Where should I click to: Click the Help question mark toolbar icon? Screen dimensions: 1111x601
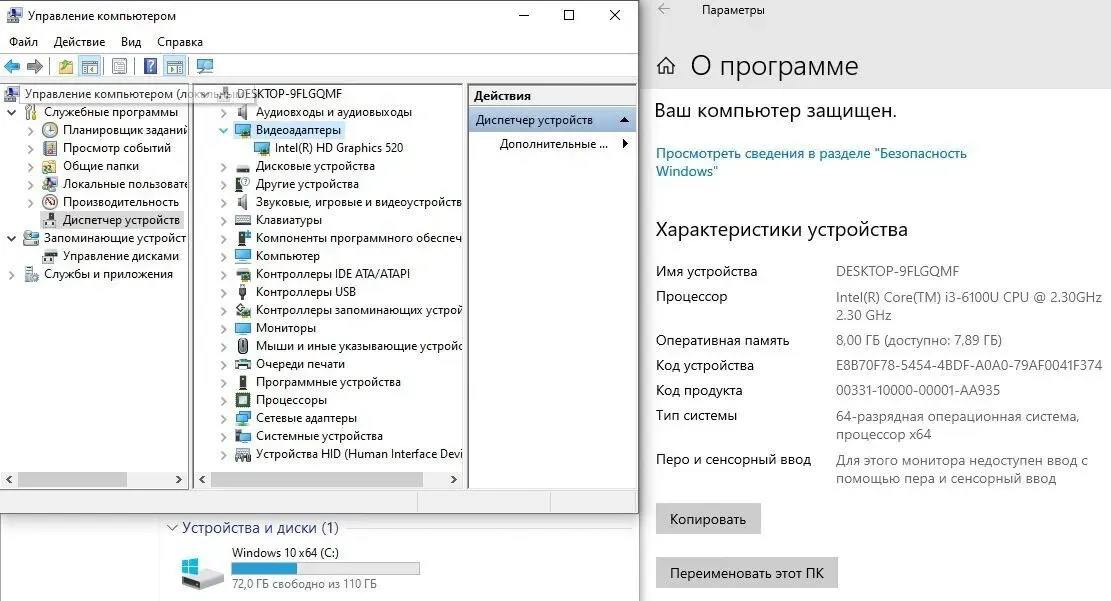(150, 67)
